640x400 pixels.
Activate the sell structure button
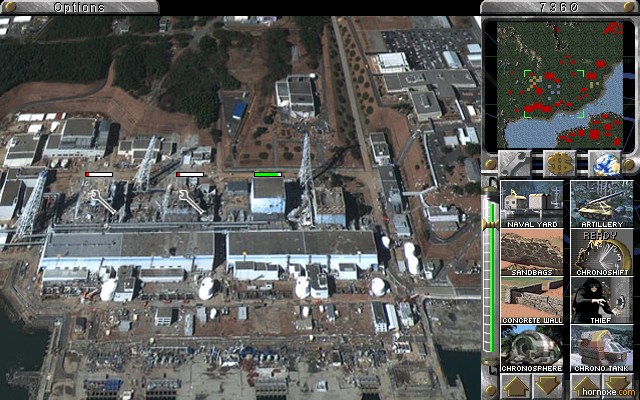pyautogui.click(x=559, y=163)
